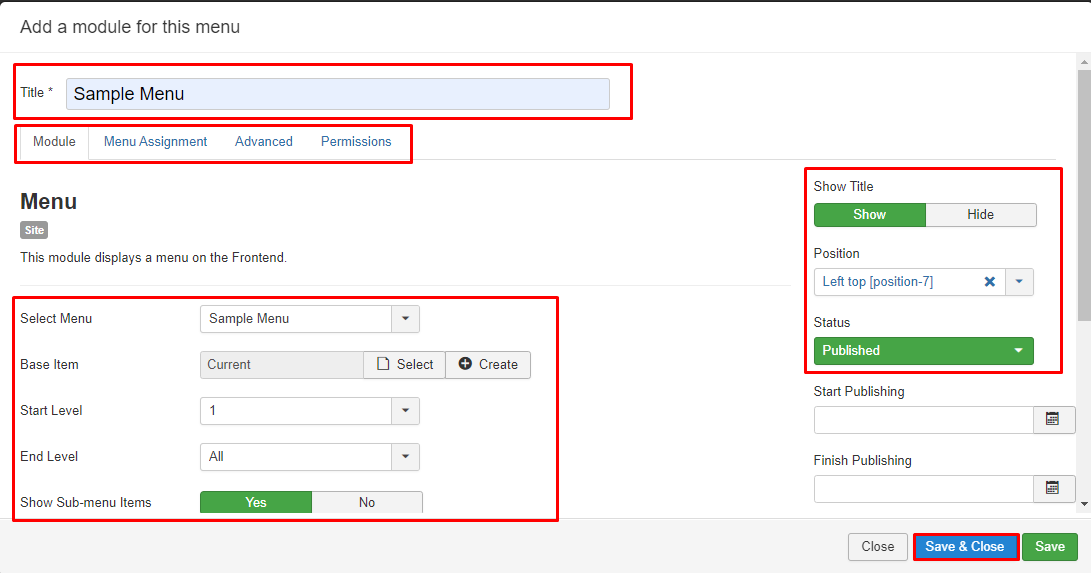Expand the Select Menu dropdown
The height and width of the screenshot is (573, 1091).
click(405, 319)
